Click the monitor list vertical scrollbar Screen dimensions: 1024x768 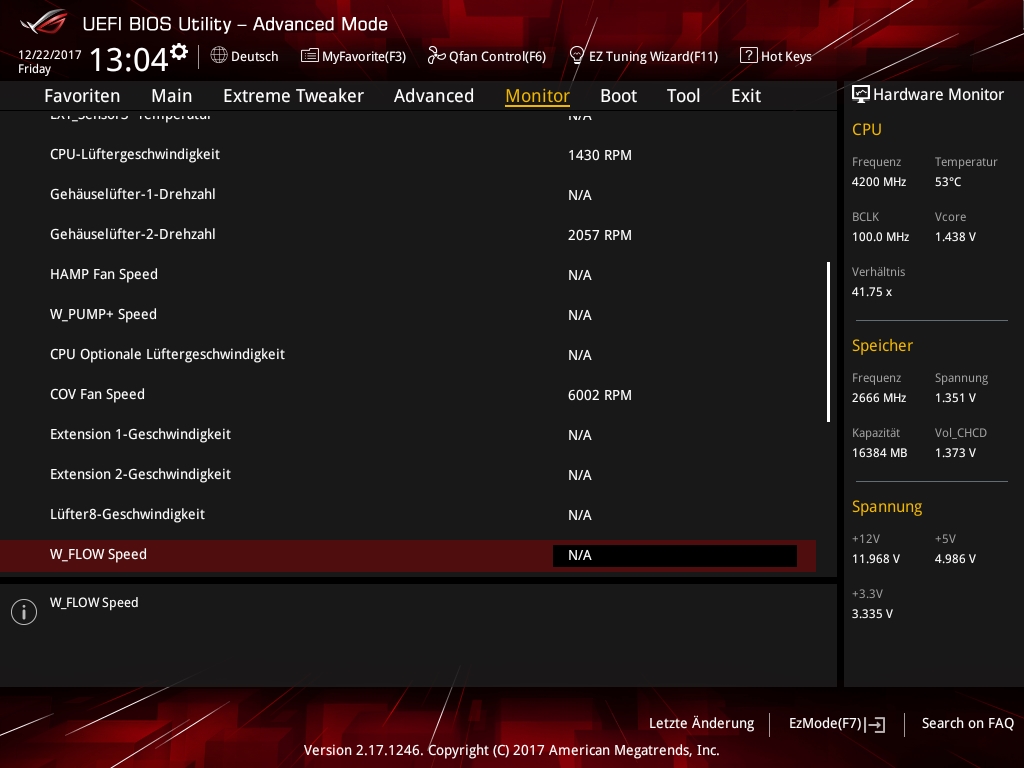pyautogui.click(x=828, y=342)
